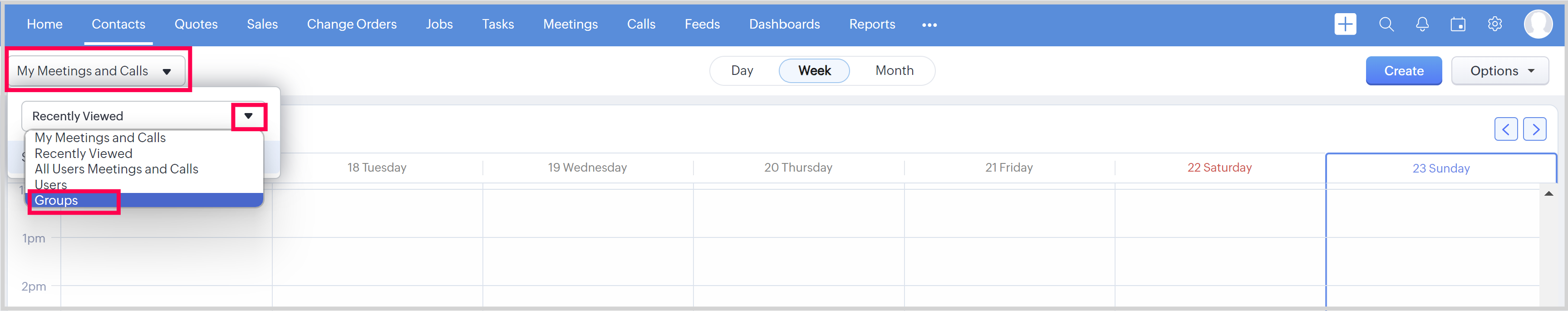The width and height of the screenshot is (1568, 311).
Task: Switch to Week view
Action: (814, 70)
